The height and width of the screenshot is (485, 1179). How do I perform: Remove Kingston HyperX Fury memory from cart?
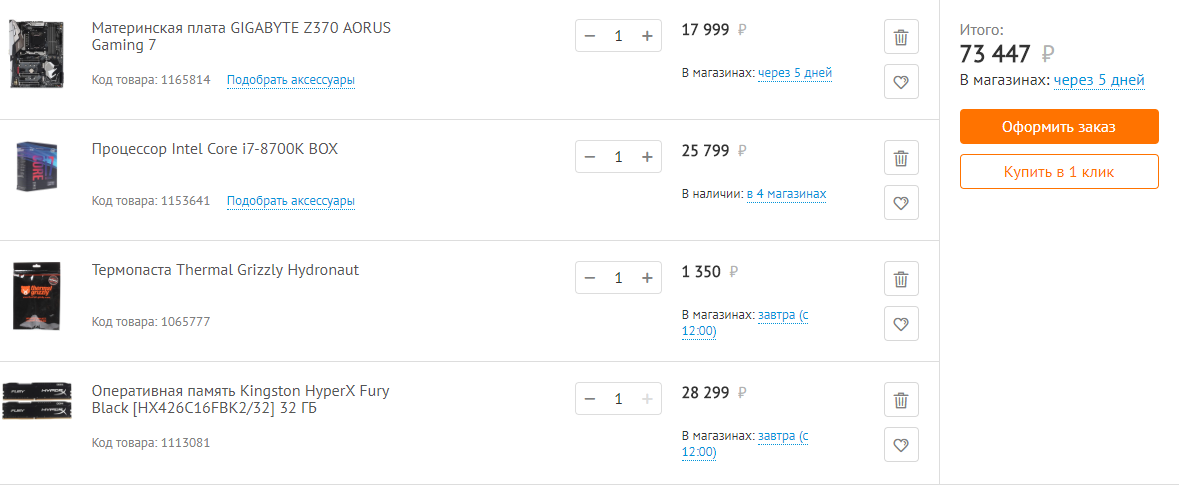pos(901,400)
